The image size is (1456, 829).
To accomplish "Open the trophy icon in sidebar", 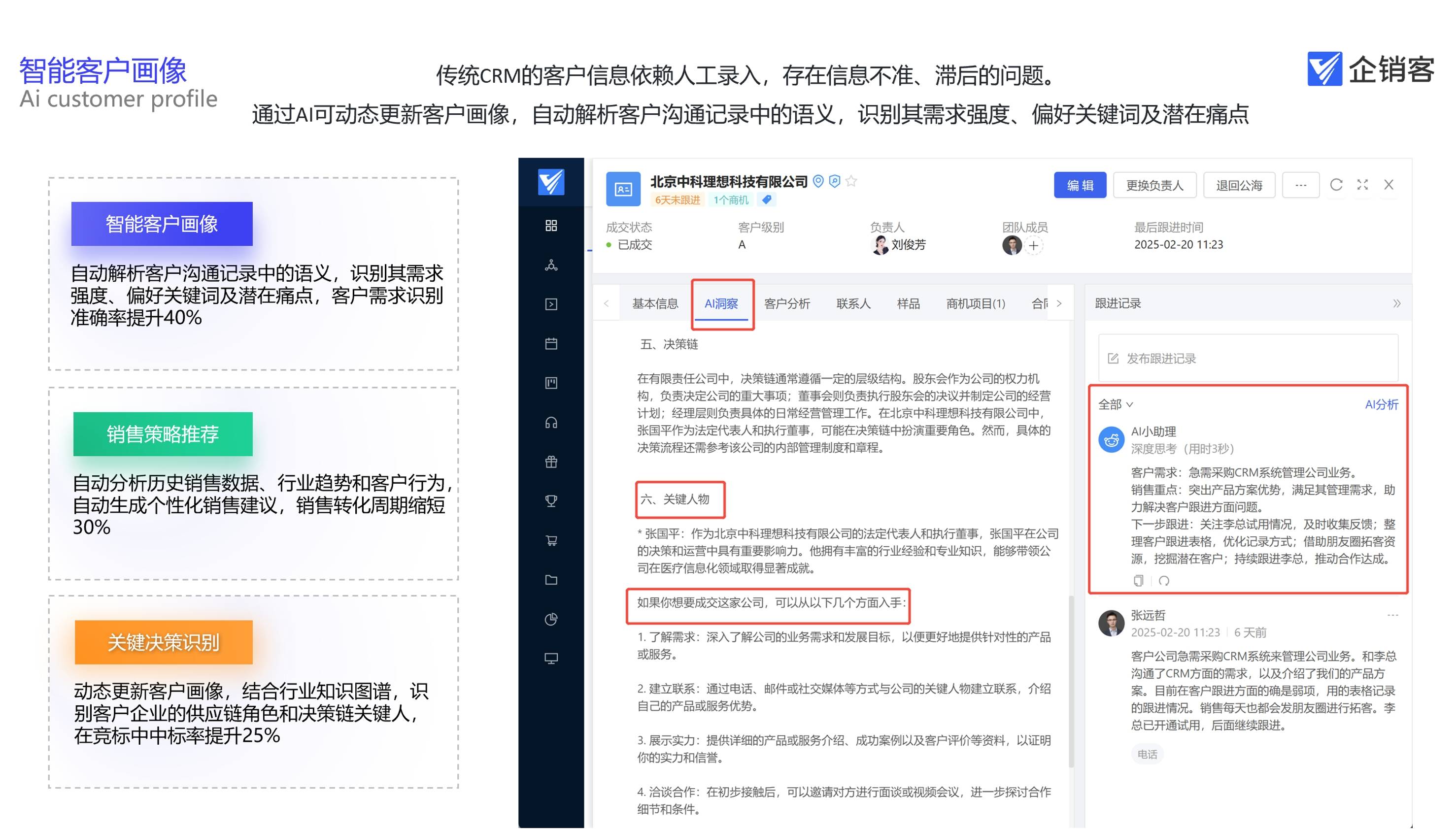I will click(x=551, y=501).
